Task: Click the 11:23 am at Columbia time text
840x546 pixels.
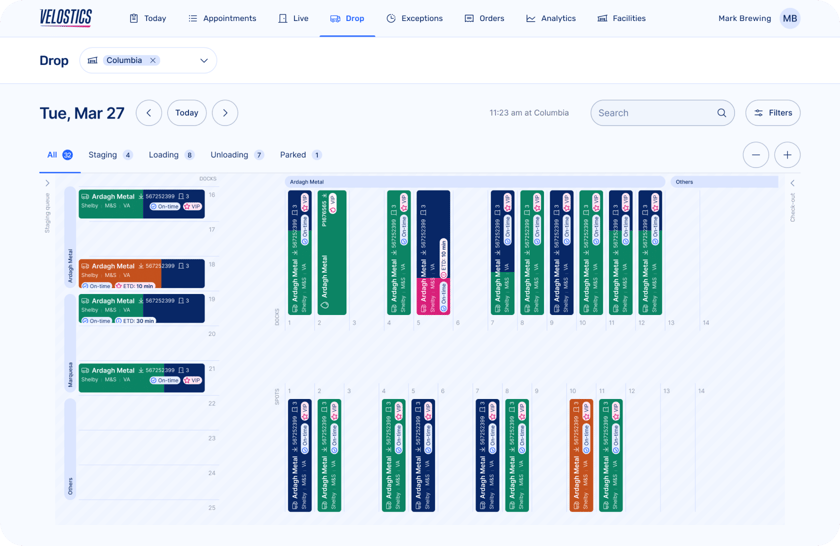Action: point(529,113)
